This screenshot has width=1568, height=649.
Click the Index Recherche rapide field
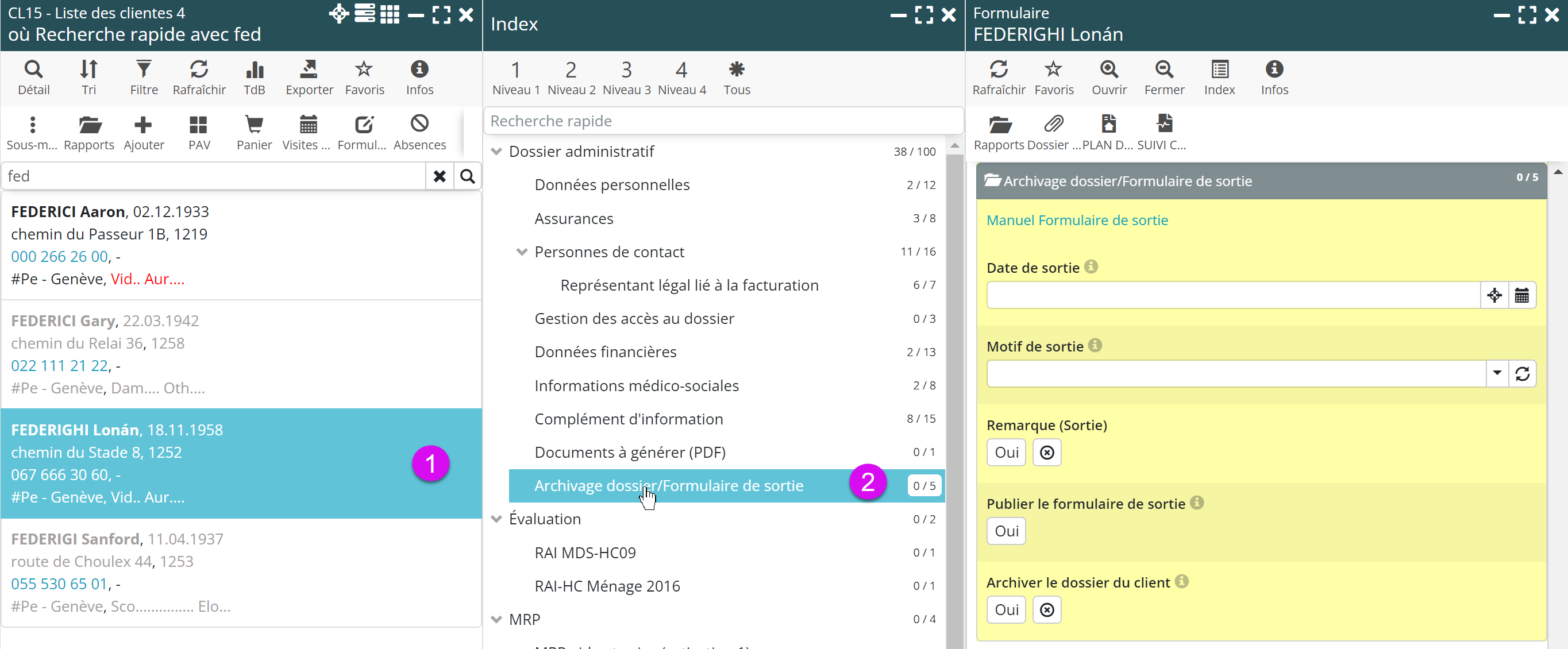point(723,121)
